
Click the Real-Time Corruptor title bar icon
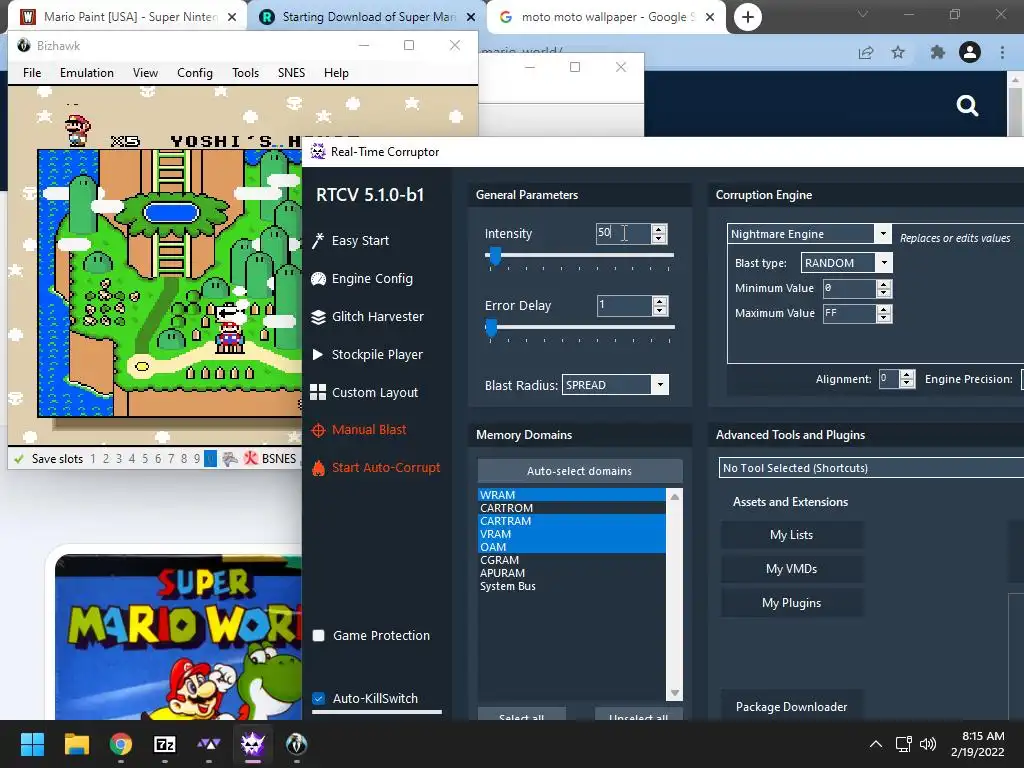(x=318, y=152)
